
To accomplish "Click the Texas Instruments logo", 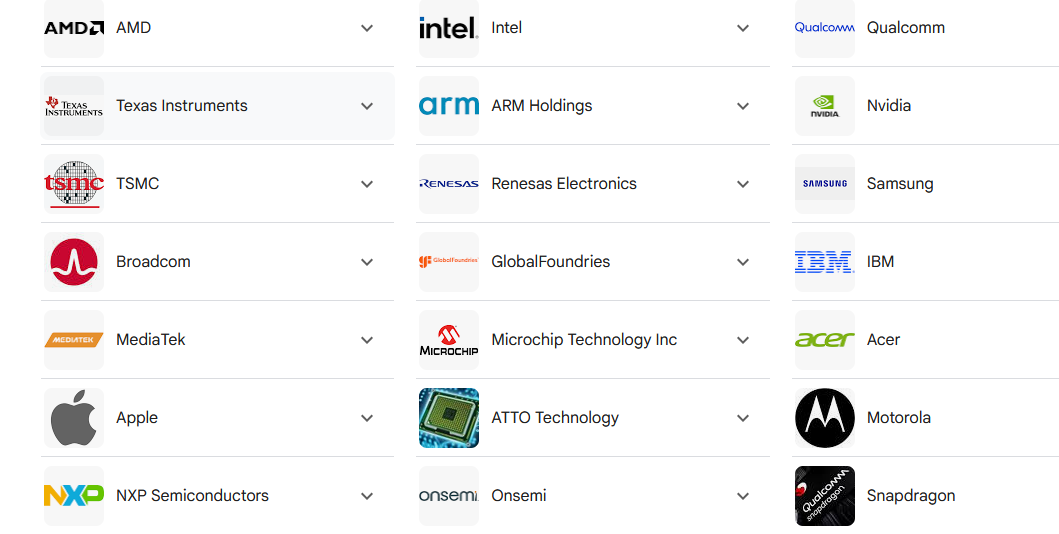I will click(74, 106).
